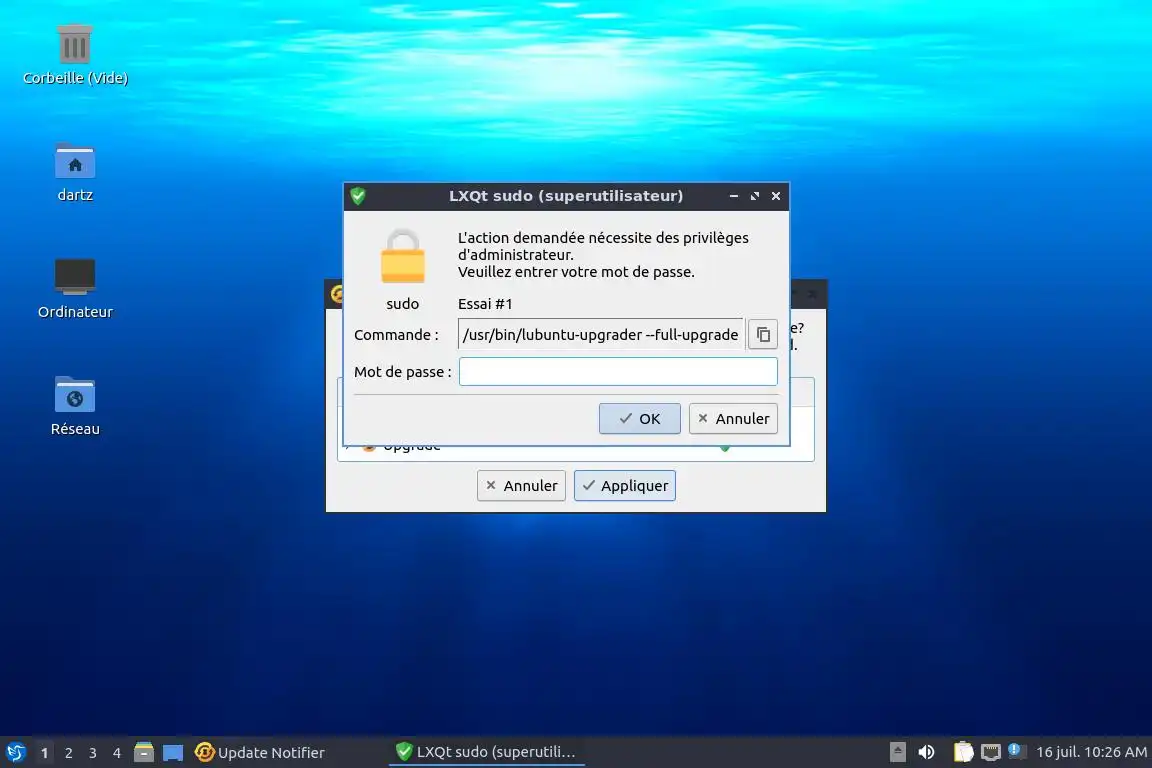The height and width of the screenshot is (768, 1152).
Task: Minimize the LXQt sudo dialog
Action: 733,196
